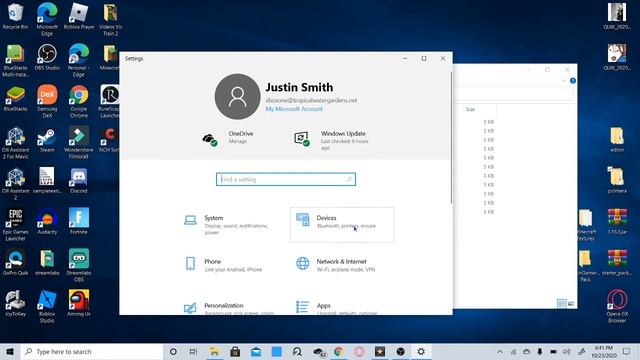
Task: Select the Google Chrome desktop shortcut
Action: [x=79, y=101]
